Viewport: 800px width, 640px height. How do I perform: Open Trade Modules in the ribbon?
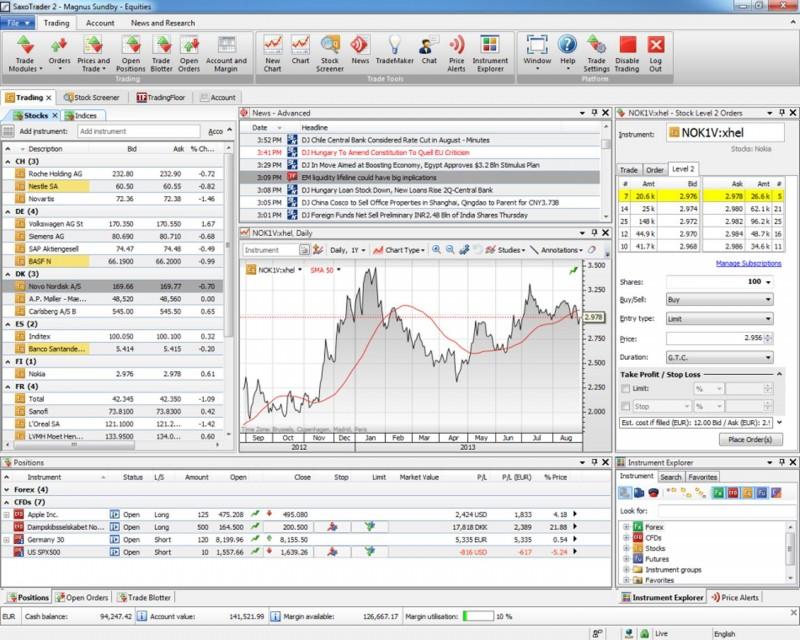24,54
